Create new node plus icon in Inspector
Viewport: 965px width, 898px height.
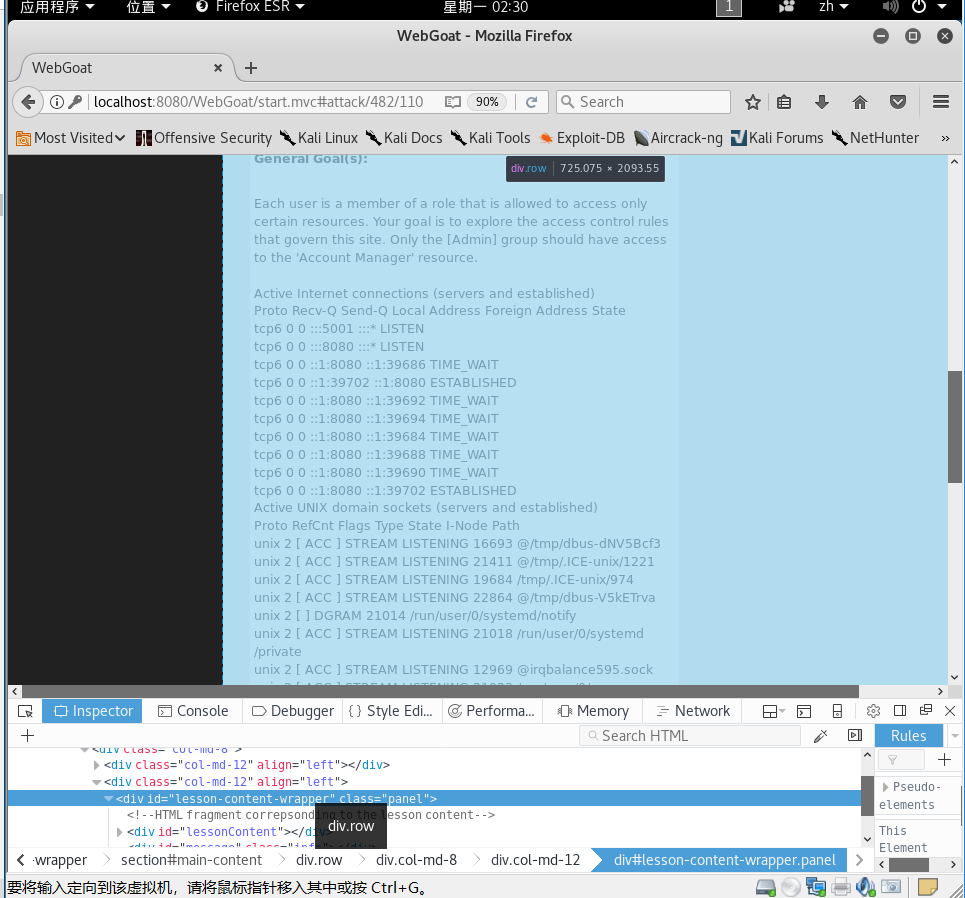pos(27,736)
